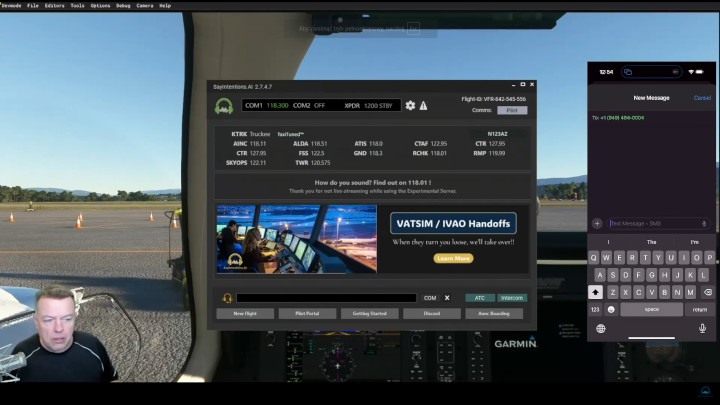720x405 pixels.
Task: Clear the COM input with X icon
Action: 447,298
